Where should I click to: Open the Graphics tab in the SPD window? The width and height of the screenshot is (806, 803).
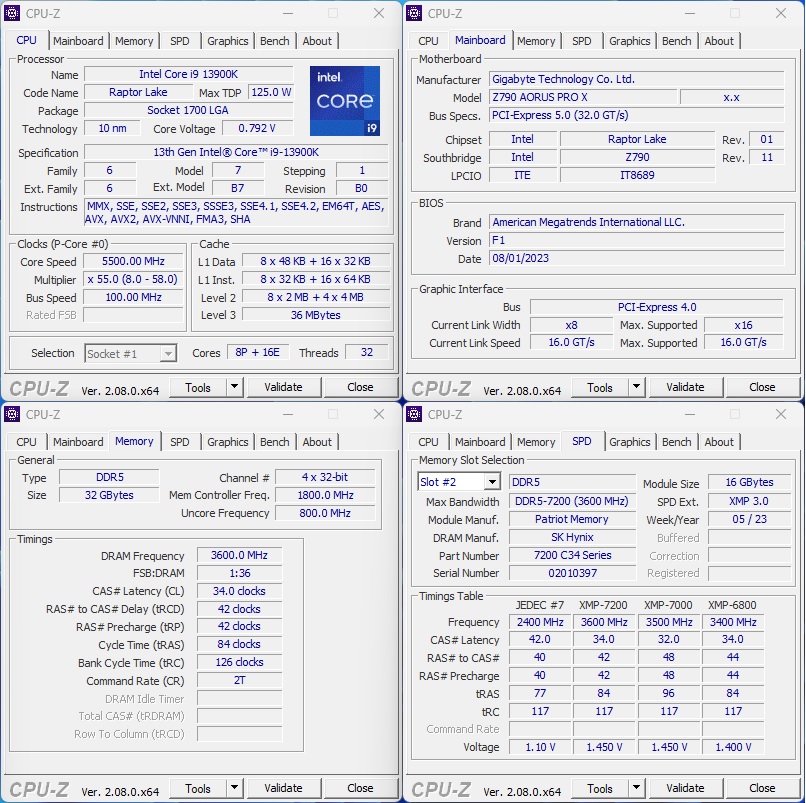(x=630, y=442)
